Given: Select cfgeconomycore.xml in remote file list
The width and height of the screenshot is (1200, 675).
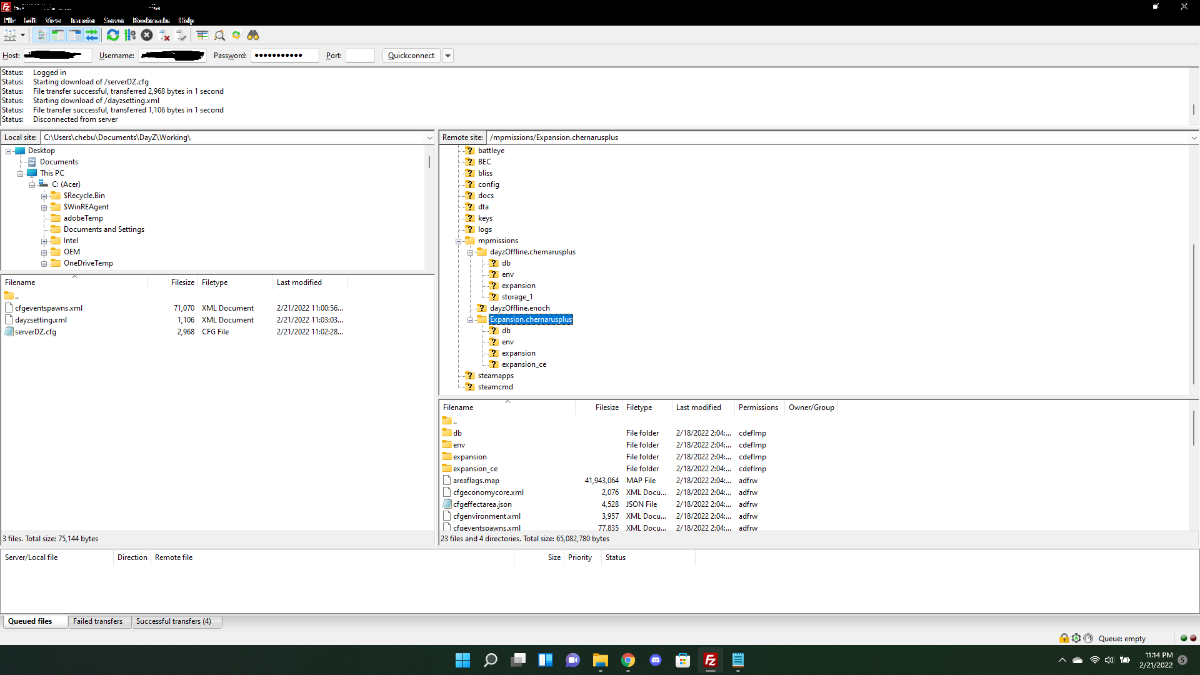Looking at the screenshot, I should [488, 493].
